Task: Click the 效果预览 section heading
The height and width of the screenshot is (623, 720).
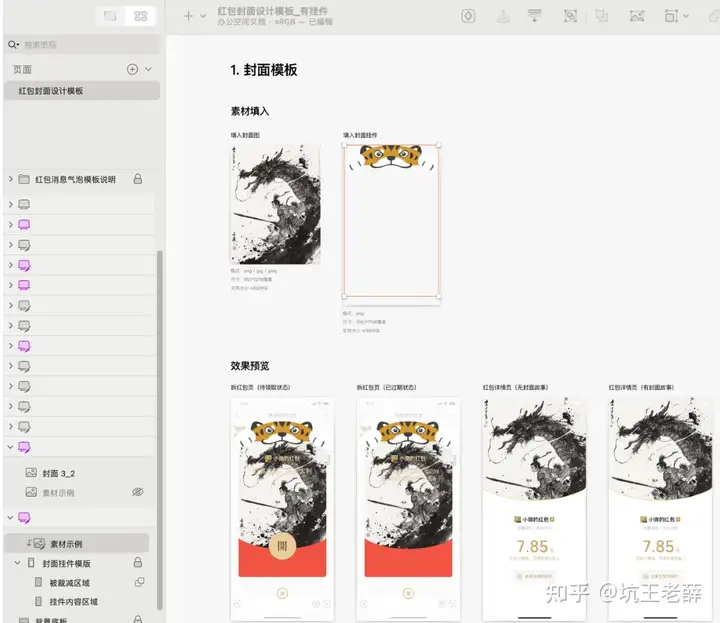Action: 249,366
